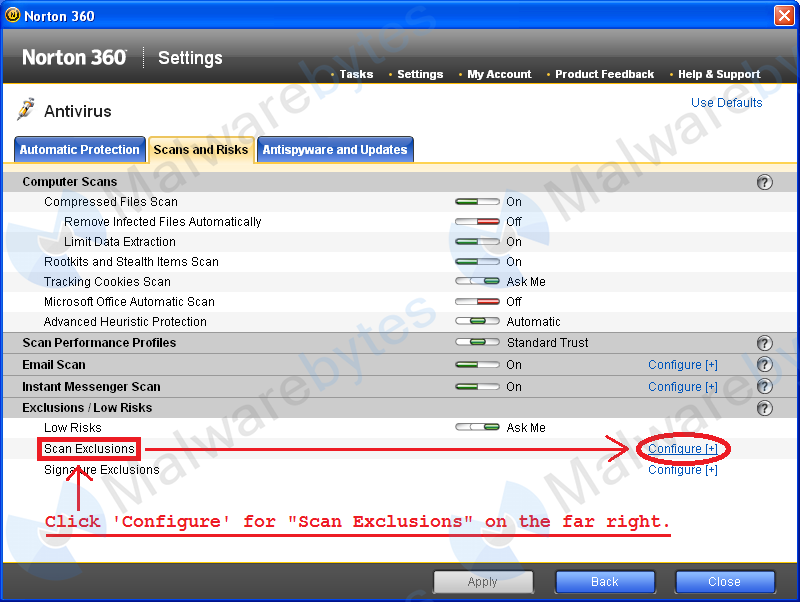
Task: Open help for Scan Performance Profiles
Action: [x=764, y=343]
